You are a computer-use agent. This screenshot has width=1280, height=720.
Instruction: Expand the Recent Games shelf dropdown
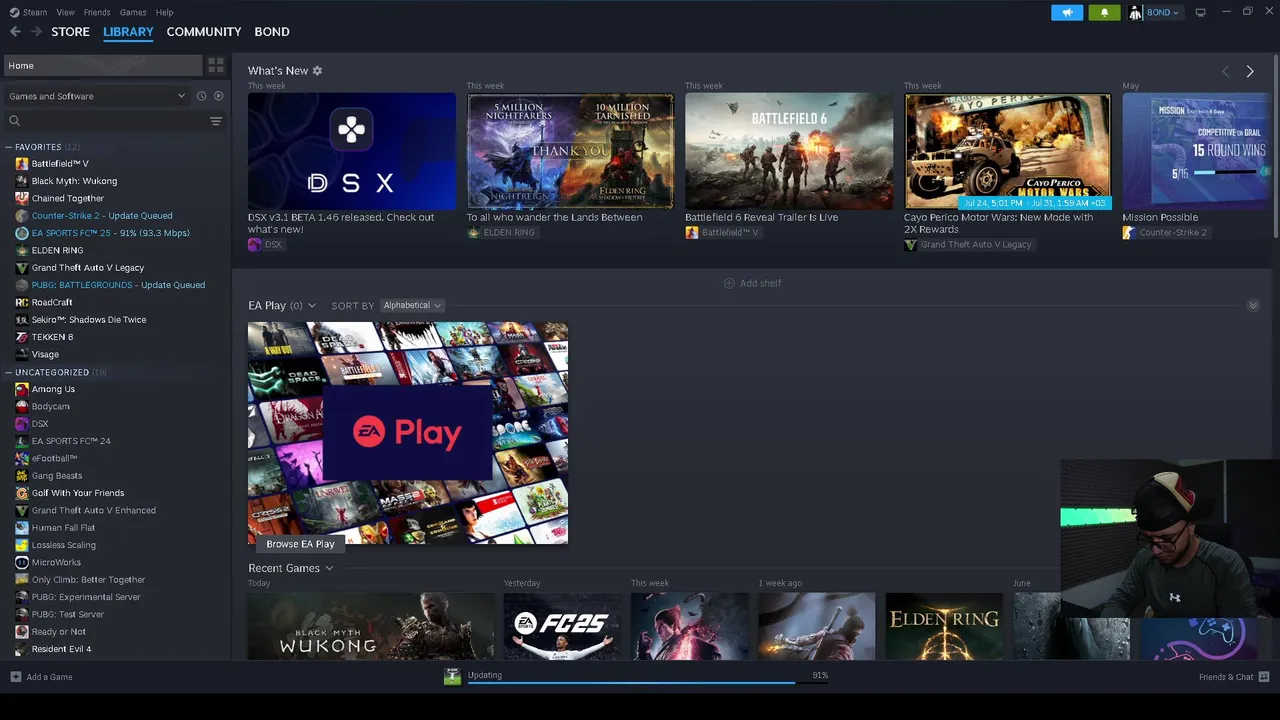(329, 568)
